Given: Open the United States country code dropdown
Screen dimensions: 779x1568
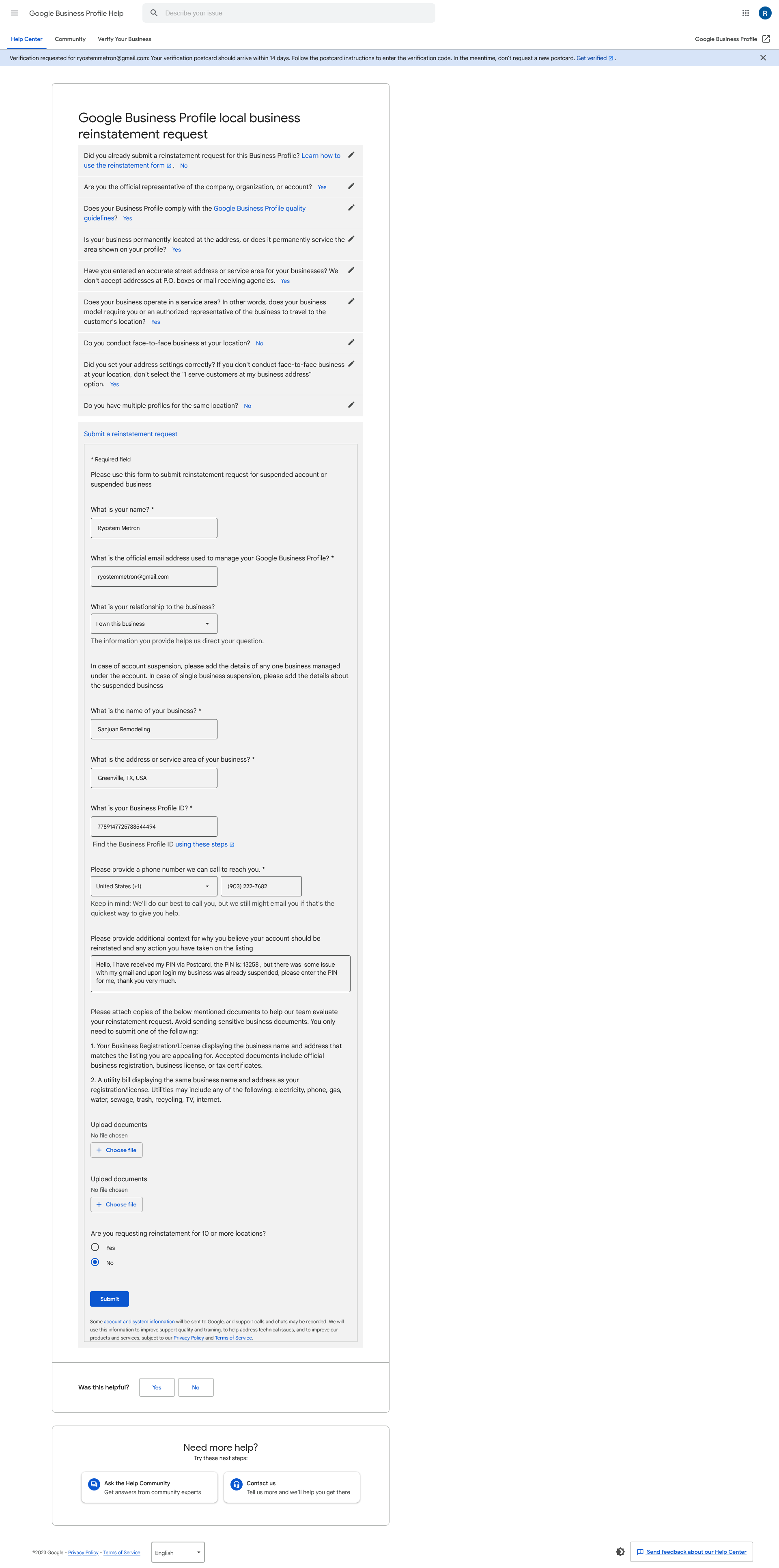Looking at the screenshot, I should 154,886.
